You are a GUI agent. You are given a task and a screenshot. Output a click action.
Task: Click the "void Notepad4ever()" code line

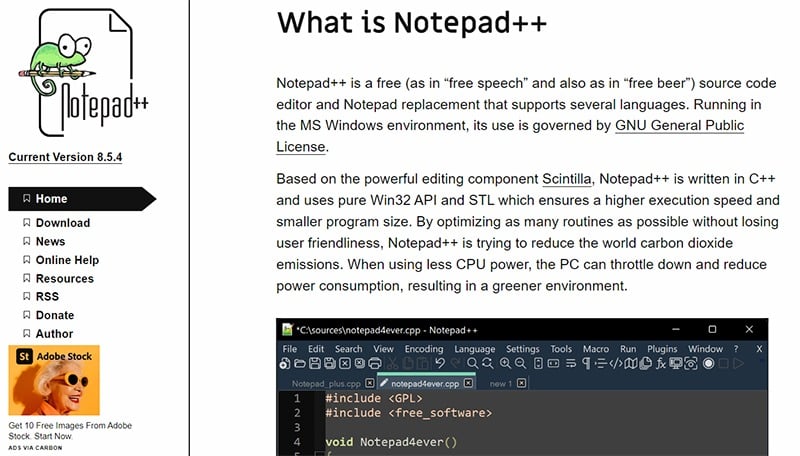coord(391,442)
